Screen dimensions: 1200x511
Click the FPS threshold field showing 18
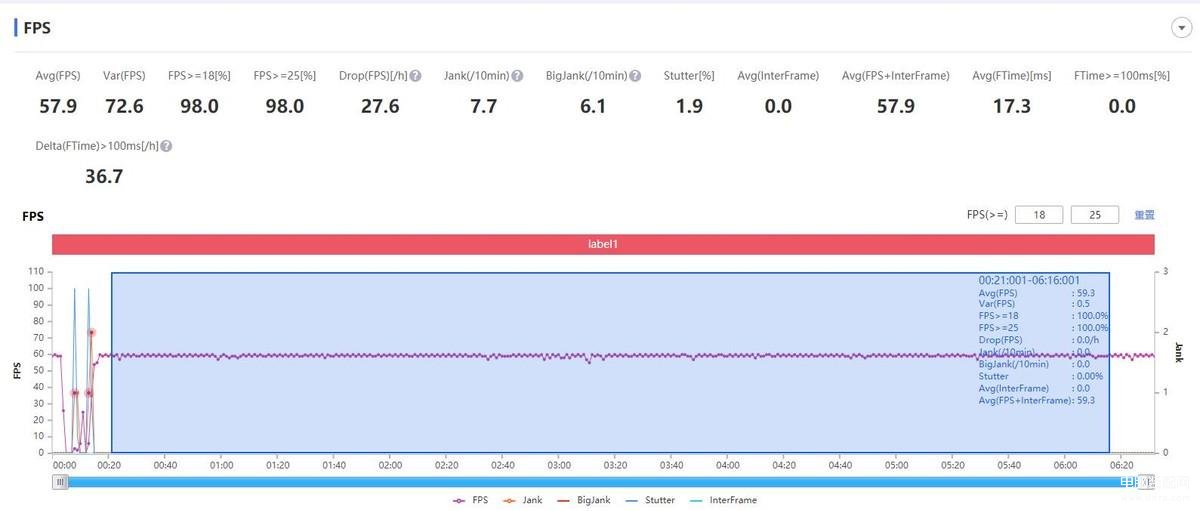(1038, 215)
